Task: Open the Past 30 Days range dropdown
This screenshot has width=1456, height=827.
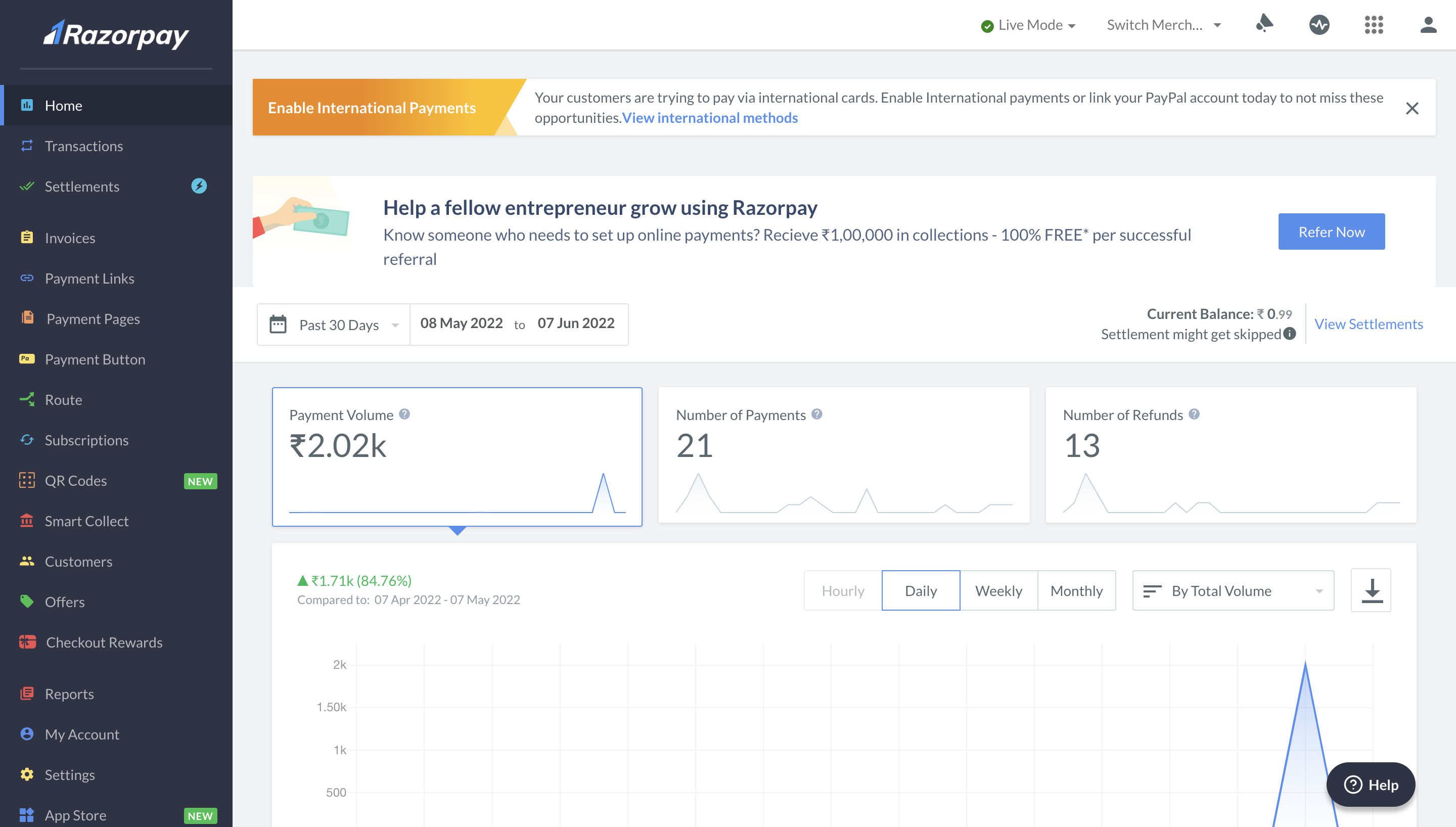Action: [334, 325]
